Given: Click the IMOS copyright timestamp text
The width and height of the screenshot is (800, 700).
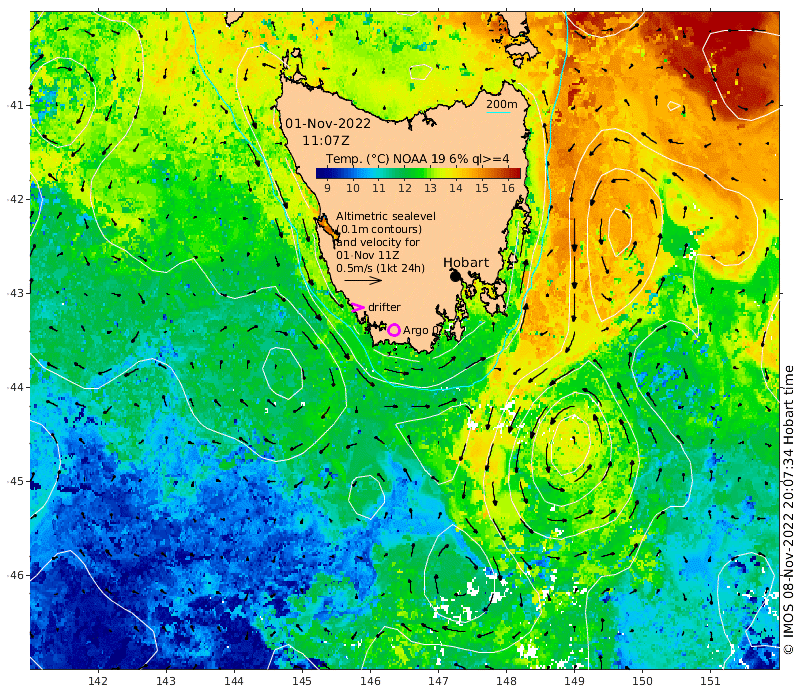Looking at the screenshot, I should 789,510.
